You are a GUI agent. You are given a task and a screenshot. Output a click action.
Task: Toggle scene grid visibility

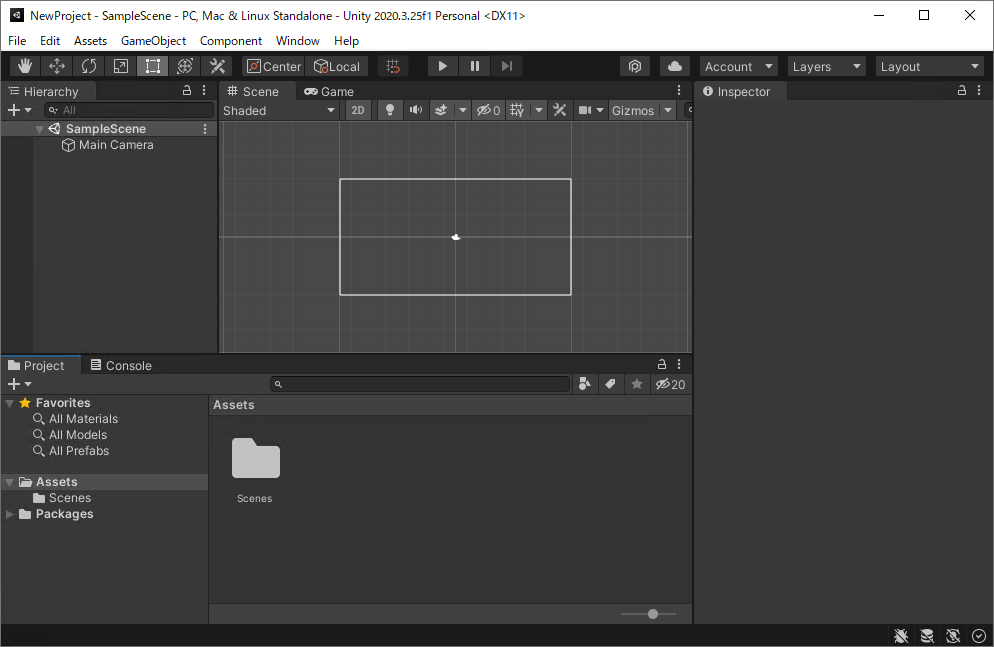[x=517, y=110]
